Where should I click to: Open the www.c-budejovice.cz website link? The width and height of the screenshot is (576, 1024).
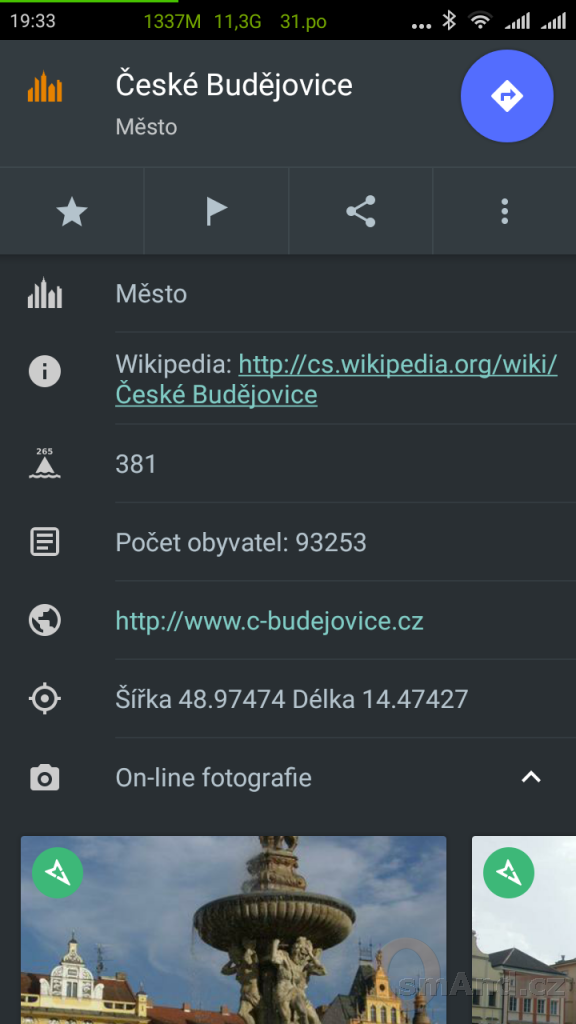[270, 620]
